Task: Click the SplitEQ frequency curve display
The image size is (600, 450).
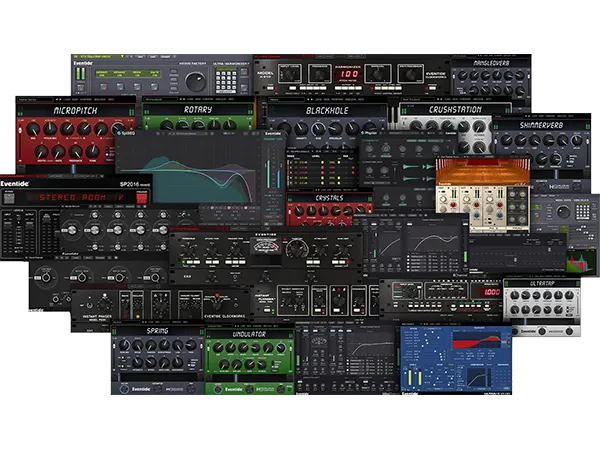Action: click(188, 171)
